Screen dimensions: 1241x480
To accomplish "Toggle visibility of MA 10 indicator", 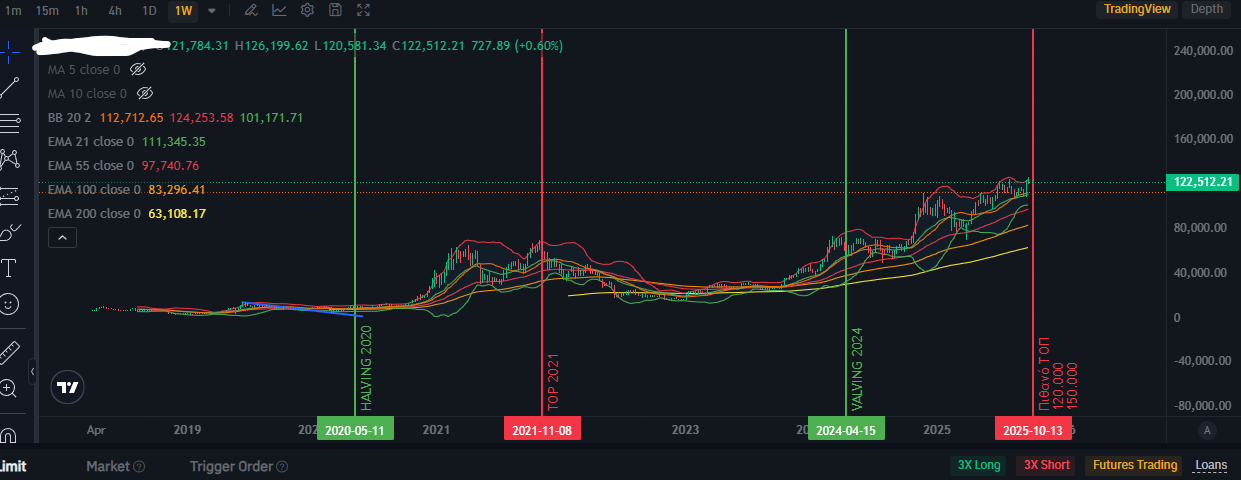I will click(x=145, y=93).
